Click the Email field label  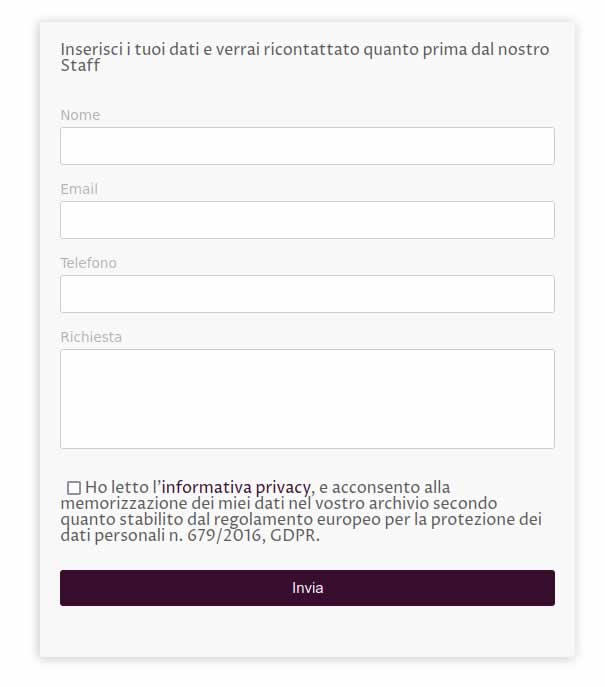79,189
